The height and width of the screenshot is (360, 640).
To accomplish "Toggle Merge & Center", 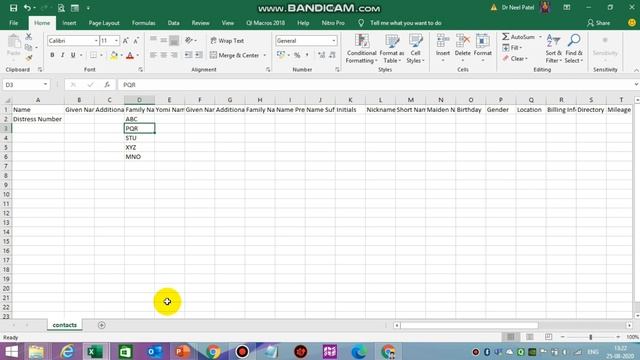I will (235, 55).
